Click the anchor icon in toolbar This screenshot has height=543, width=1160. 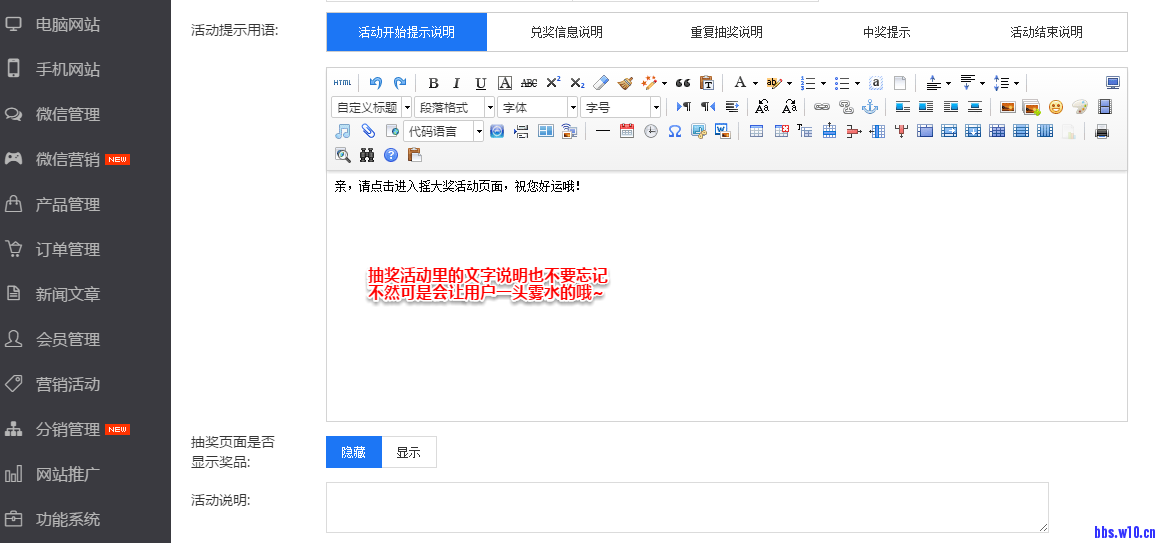pyautogui.click(x=869, y=107)
